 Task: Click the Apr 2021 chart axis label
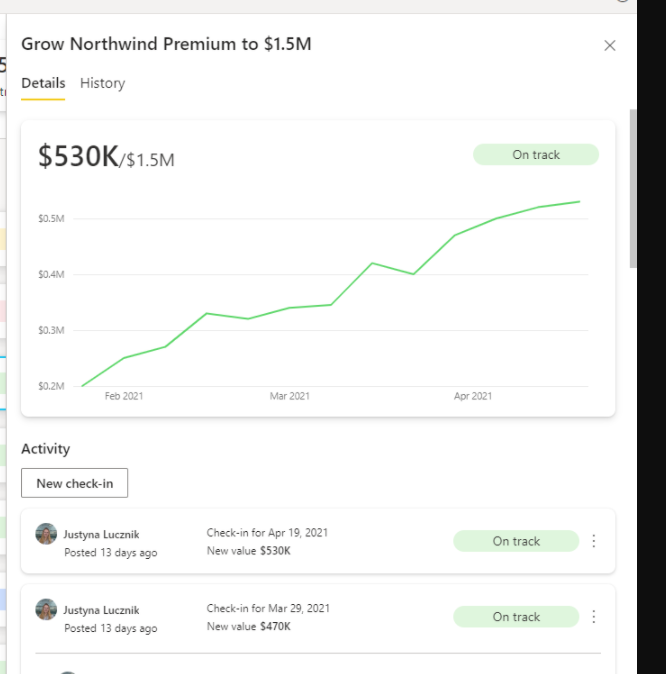pos(472,396)
